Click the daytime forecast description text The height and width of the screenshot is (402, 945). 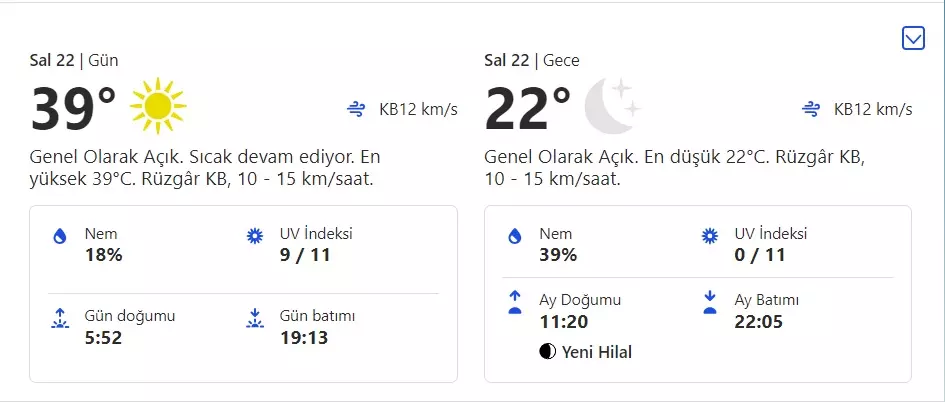click(205, 168)
